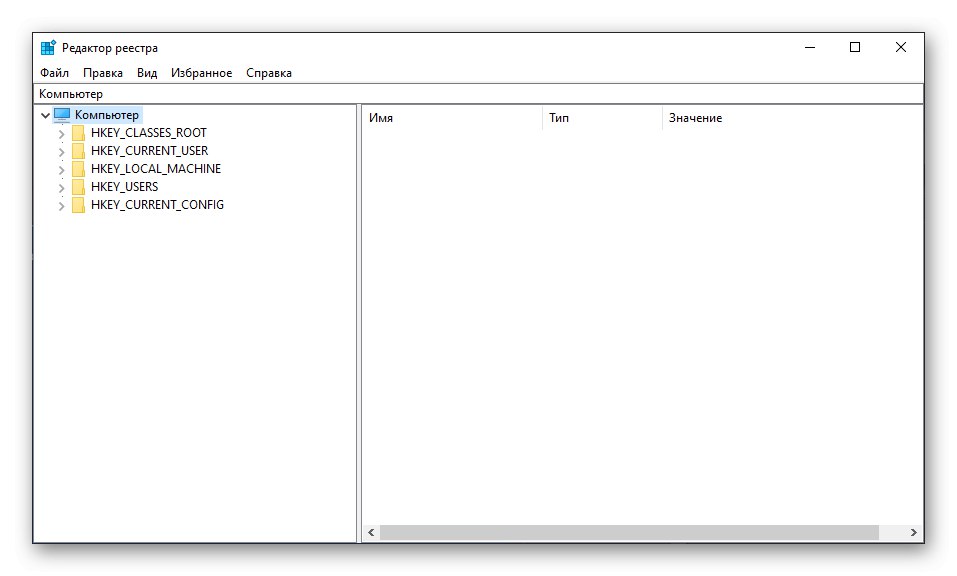Click HKEY_LOCAL_MACHINE folder icon
957x576 pixels.
click(x=78, y=169)
